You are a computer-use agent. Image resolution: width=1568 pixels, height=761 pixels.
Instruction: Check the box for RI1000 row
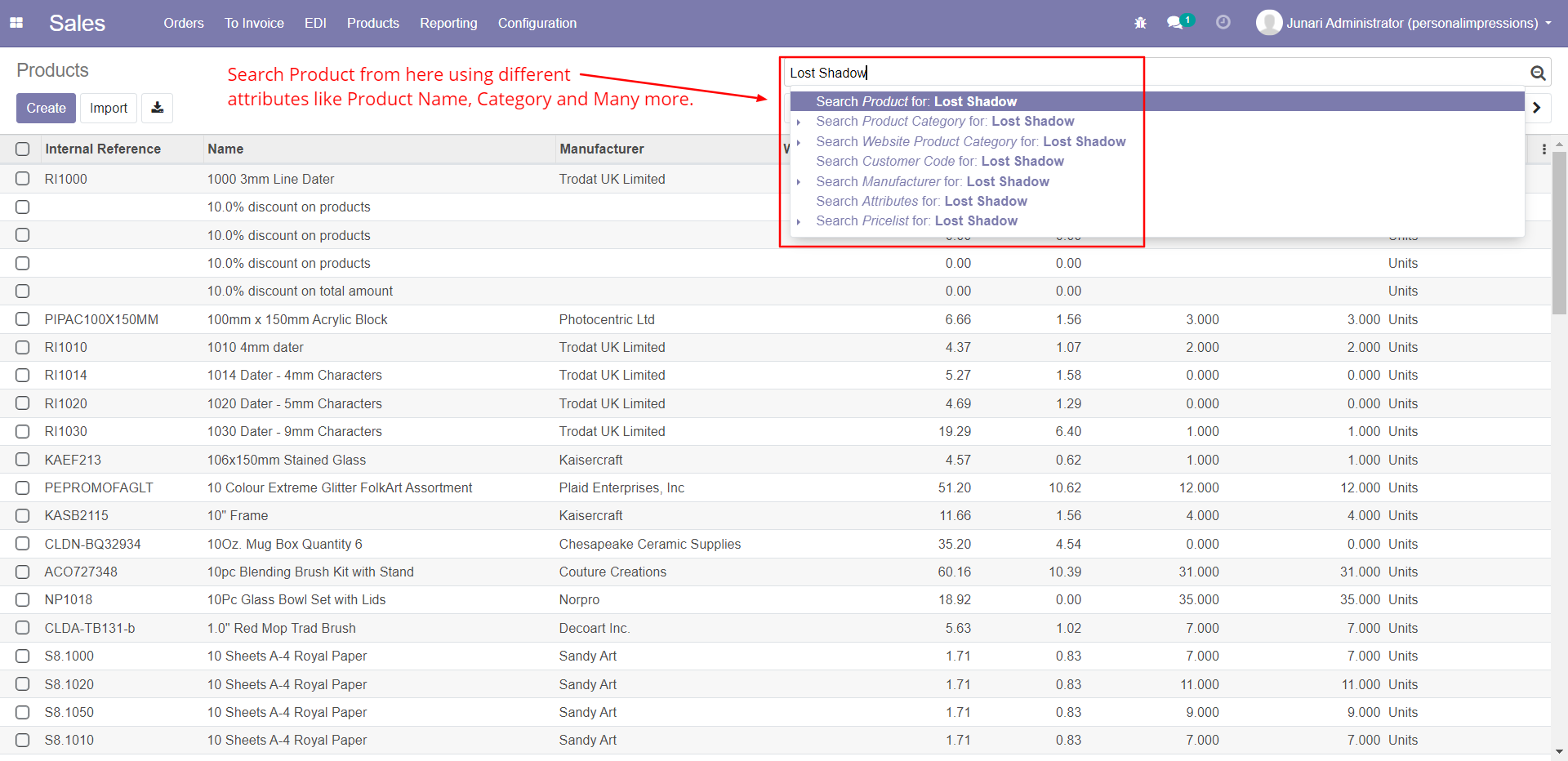(x=23, y=179)
